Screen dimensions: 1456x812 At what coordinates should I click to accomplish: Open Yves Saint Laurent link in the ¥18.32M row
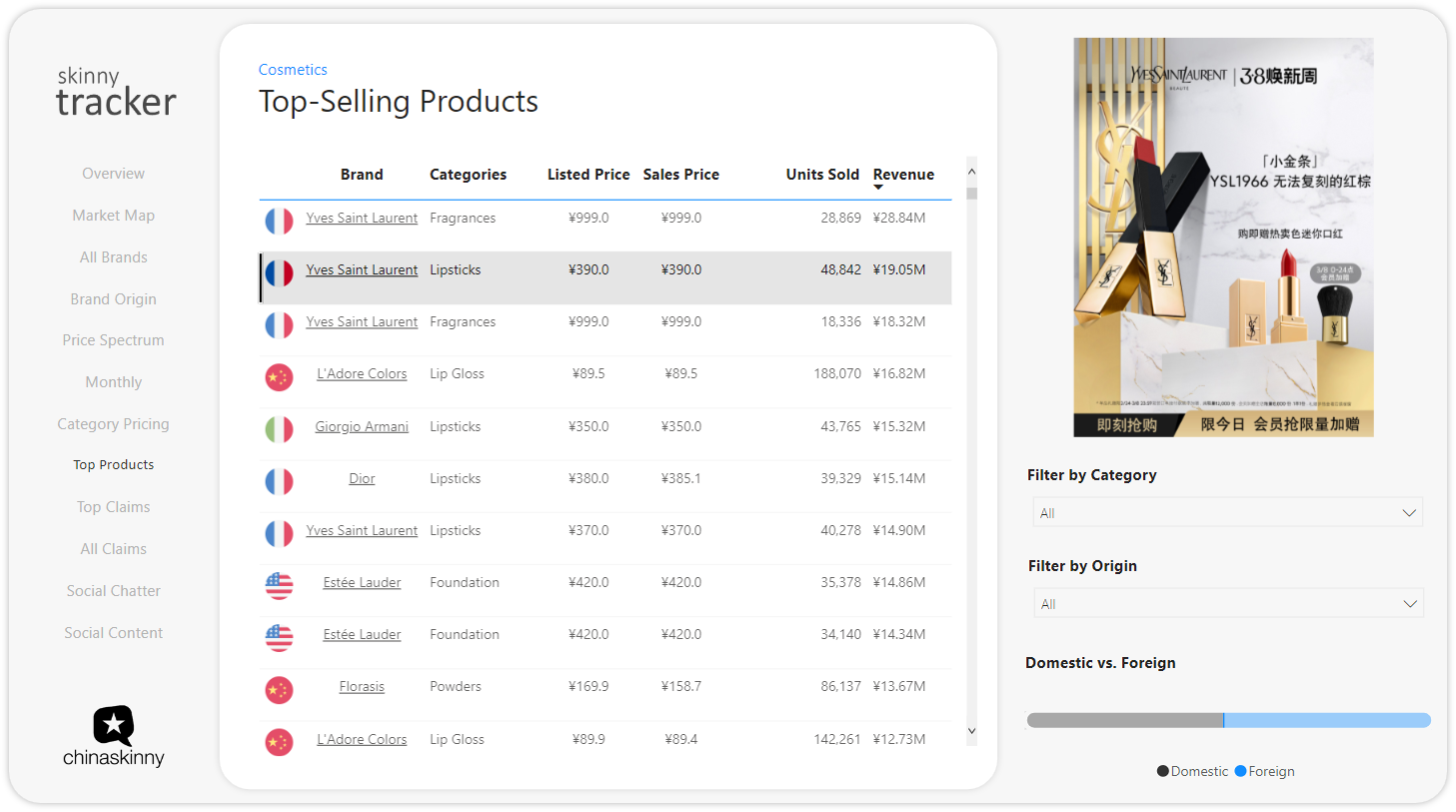click(x=362, y=322)
